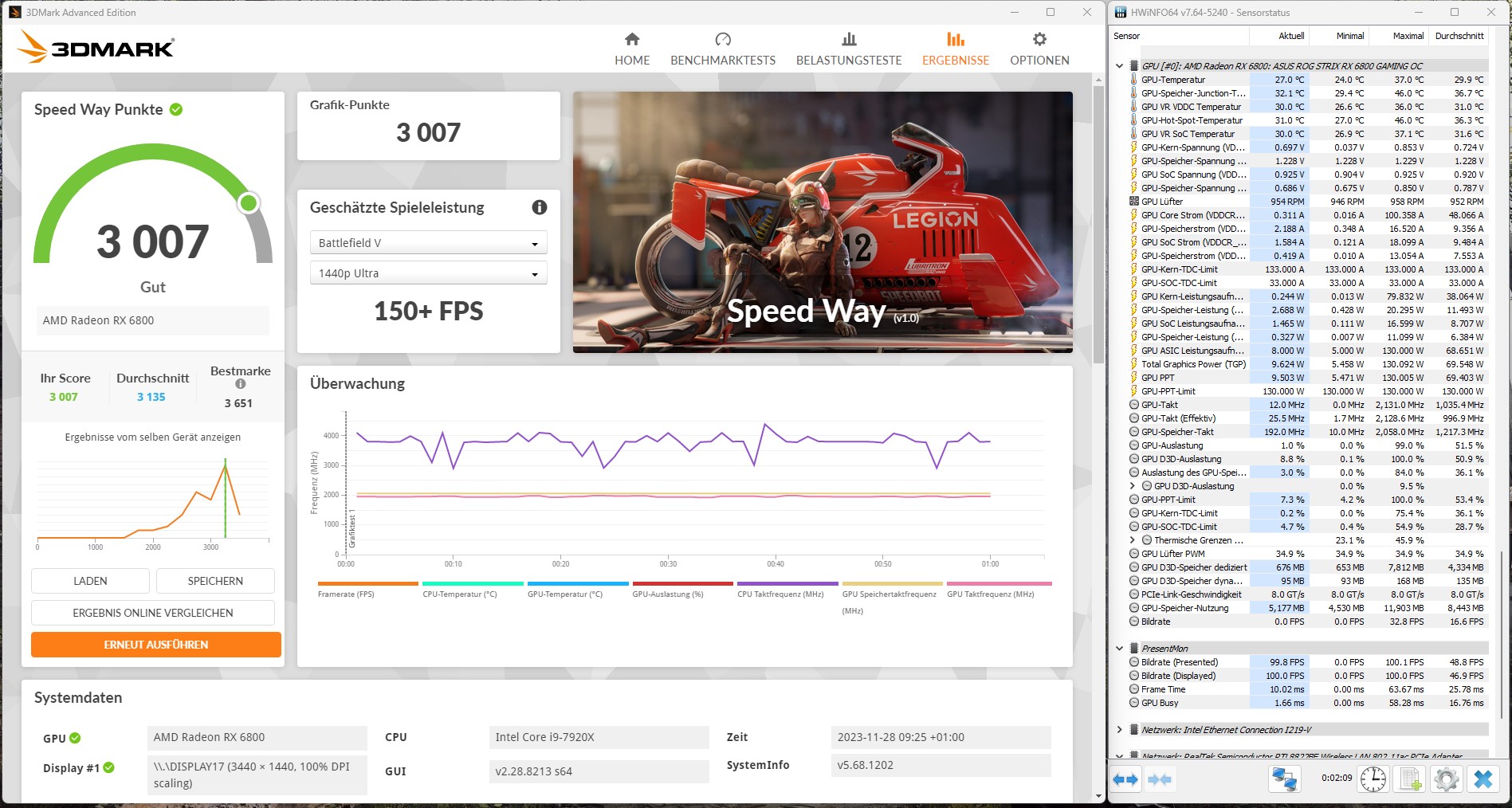Collapse the PresentMon sensor group
This screenshot has width=1512, height=808.
coord(1120,649)
